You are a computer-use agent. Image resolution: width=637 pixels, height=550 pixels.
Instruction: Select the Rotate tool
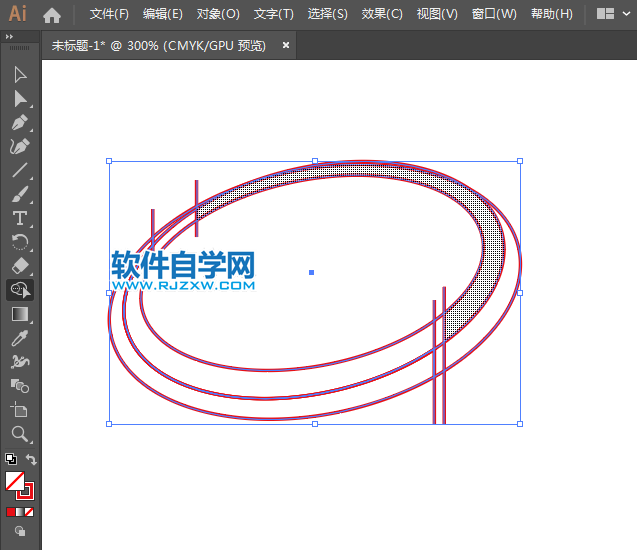click(20, 242)
